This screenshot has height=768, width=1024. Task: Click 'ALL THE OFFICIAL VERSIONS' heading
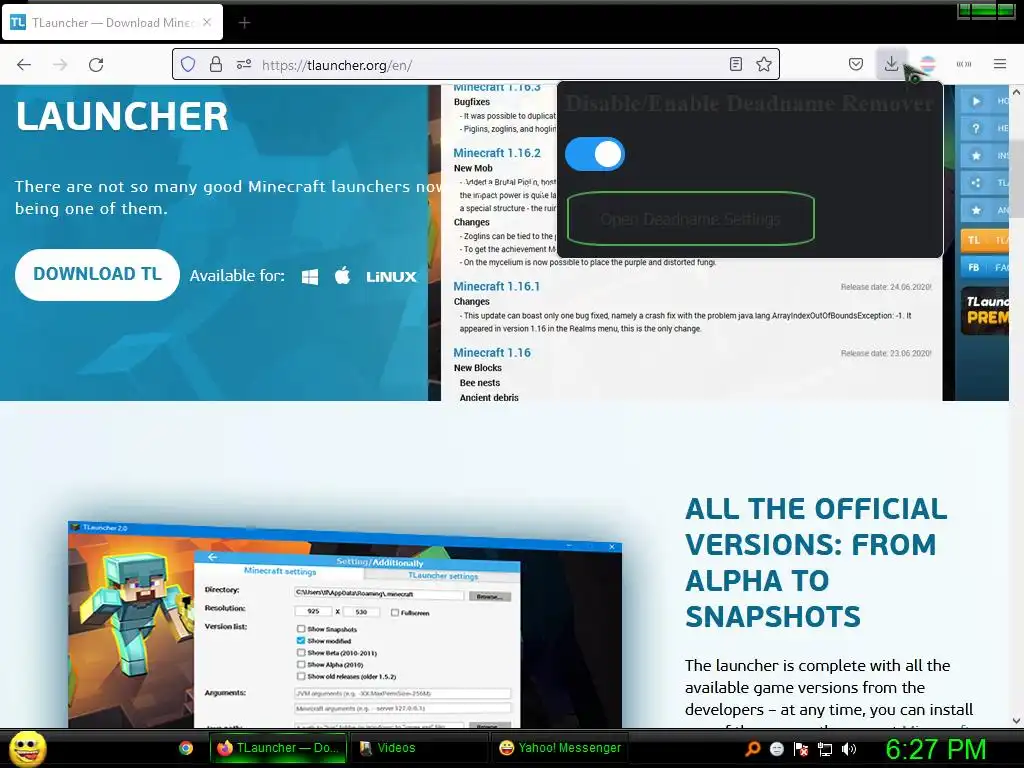click(816, 562)
